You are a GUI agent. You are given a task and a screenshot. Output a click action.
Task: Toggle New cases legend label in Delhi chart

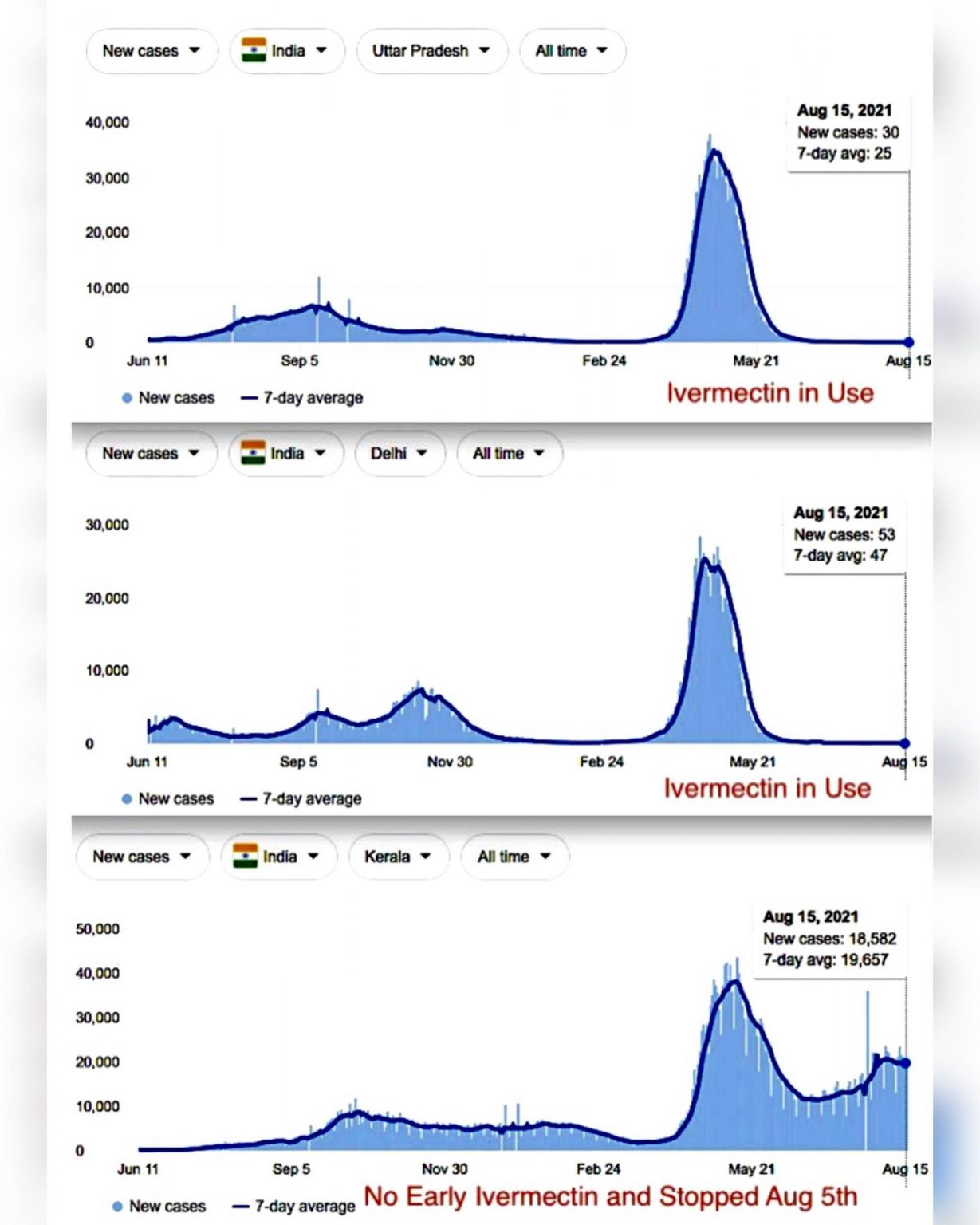click(176, 799)
